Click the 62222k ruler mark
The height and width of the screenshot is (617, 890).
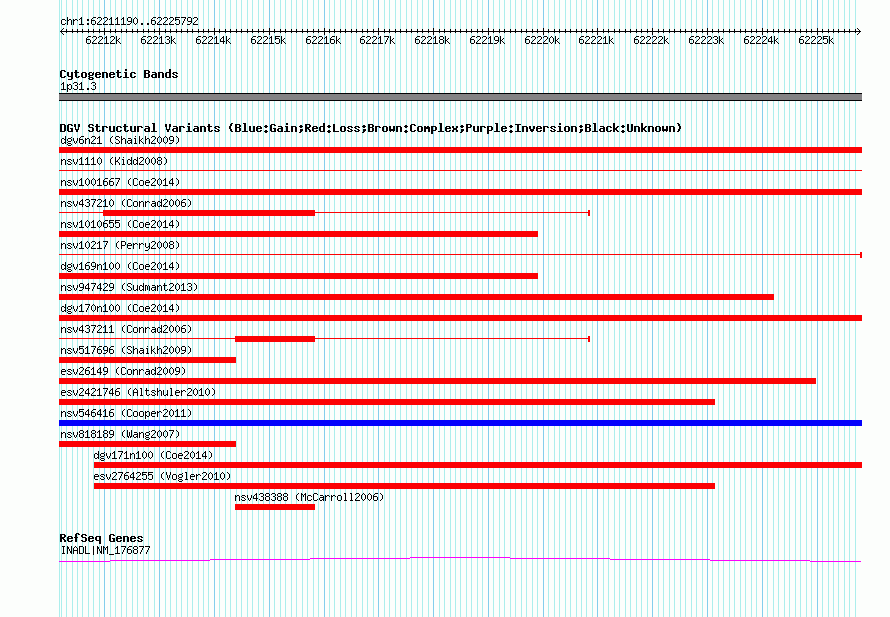tap(652, 40)
